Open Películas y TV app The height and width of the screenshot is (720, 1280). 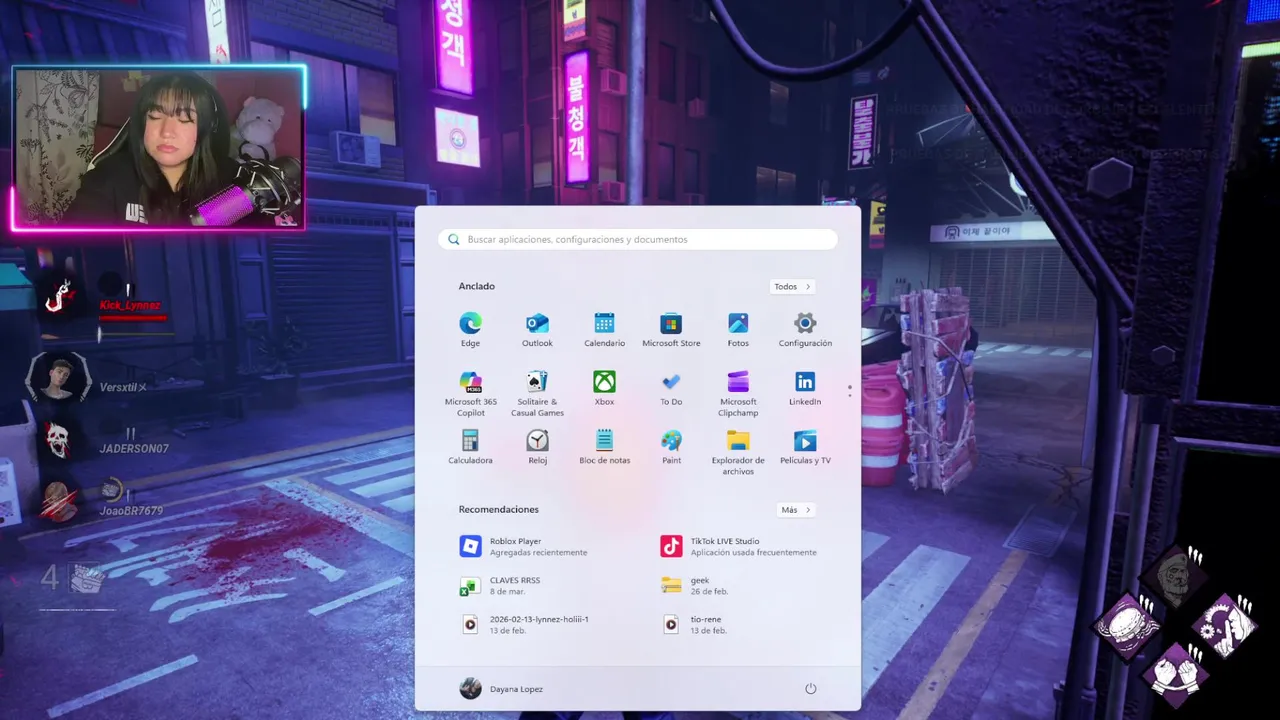point(805,448)
